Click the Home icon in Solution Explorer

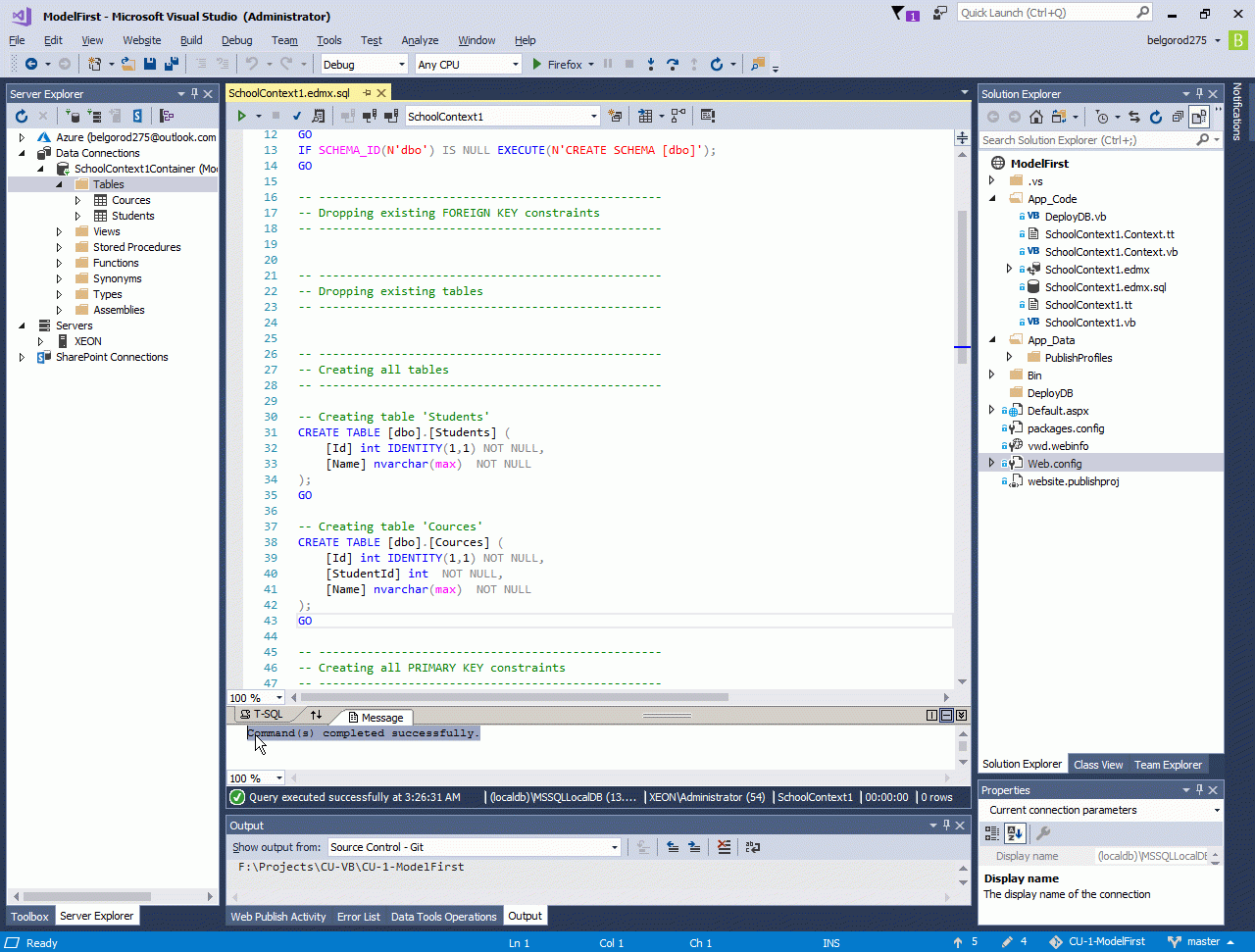pyautogui.click(x=1035, y=117)
